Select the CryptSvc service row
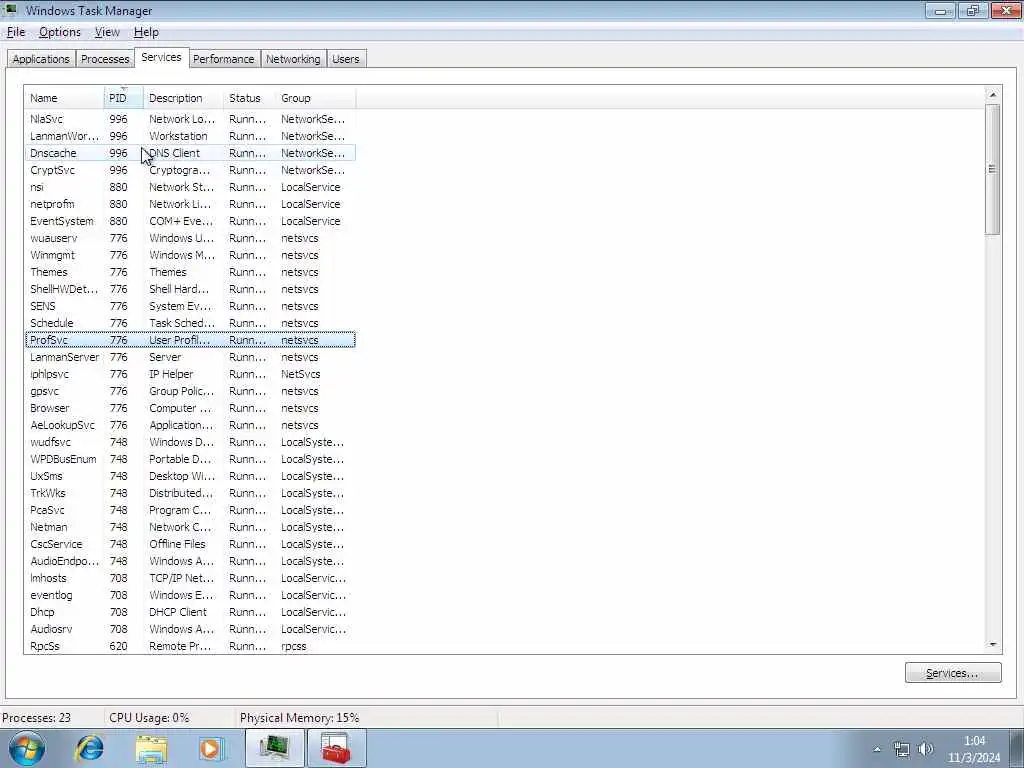The image size is (1024, 768). 190,170
